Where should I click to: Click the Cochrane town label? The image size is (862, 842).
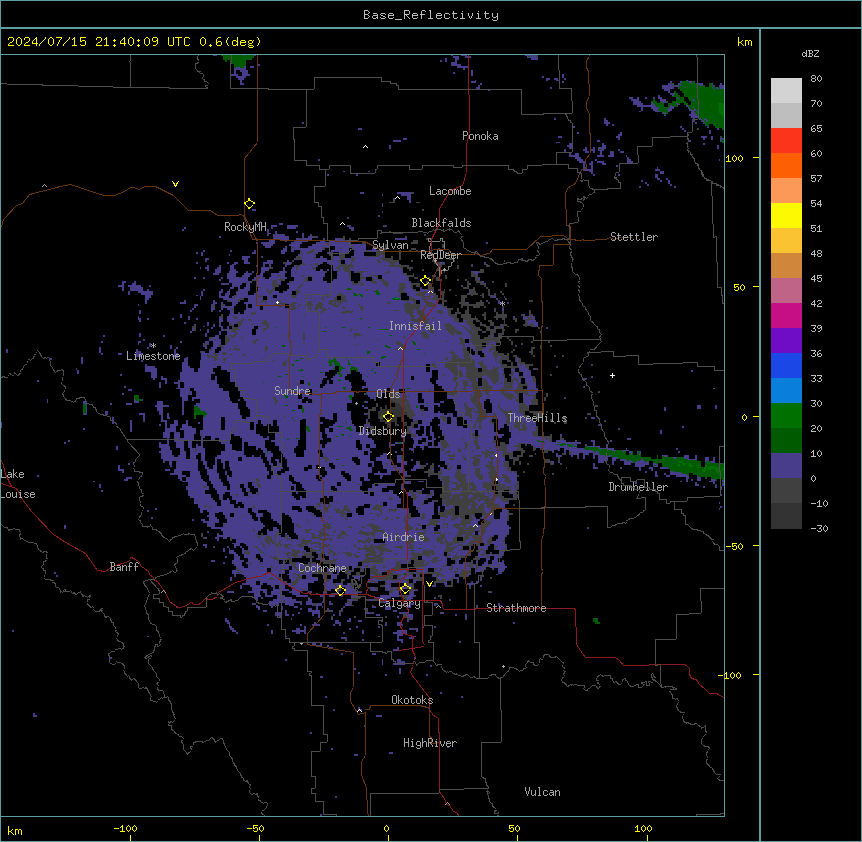pyautogui.click(x=322, y=568)
